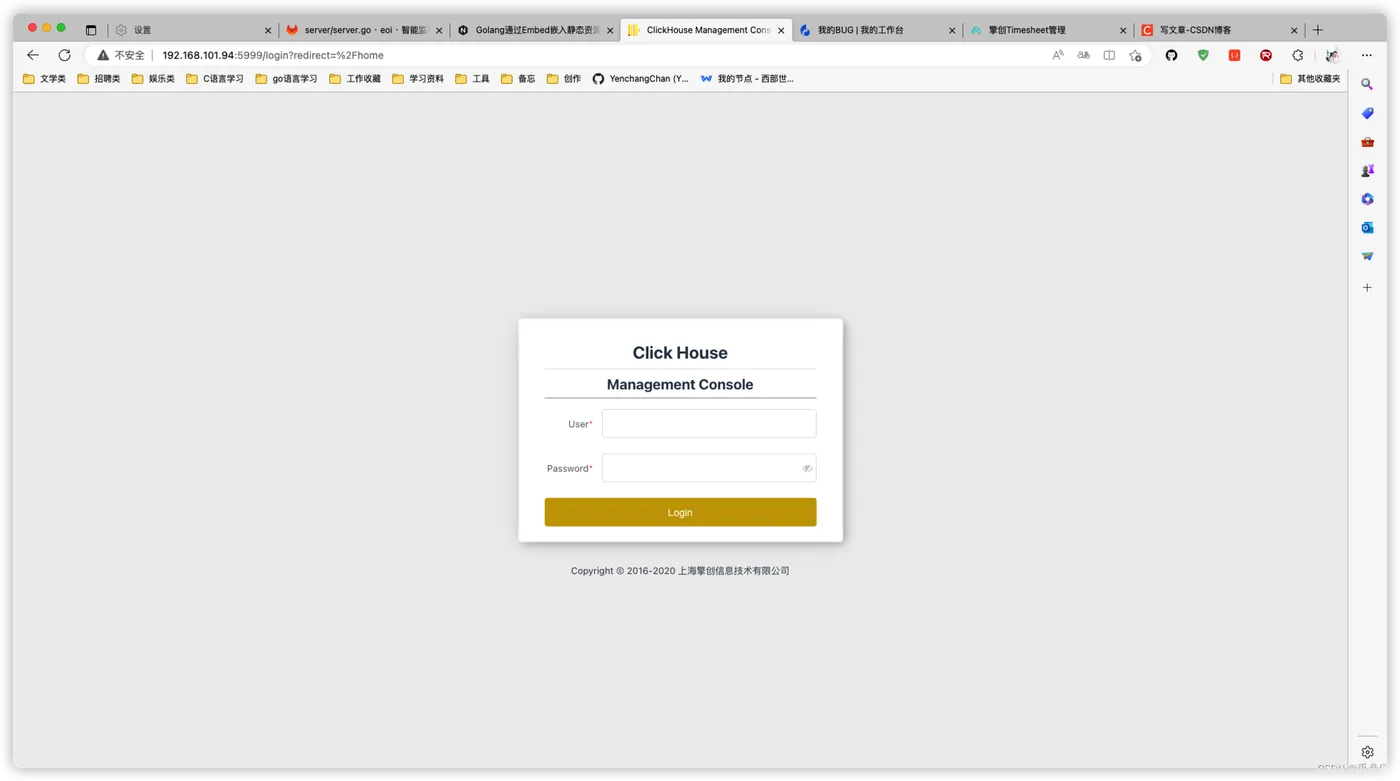This screenshot has height=781, width=1400.
Task: Click the macOS green fullscreen button
Action: point(61,27)
